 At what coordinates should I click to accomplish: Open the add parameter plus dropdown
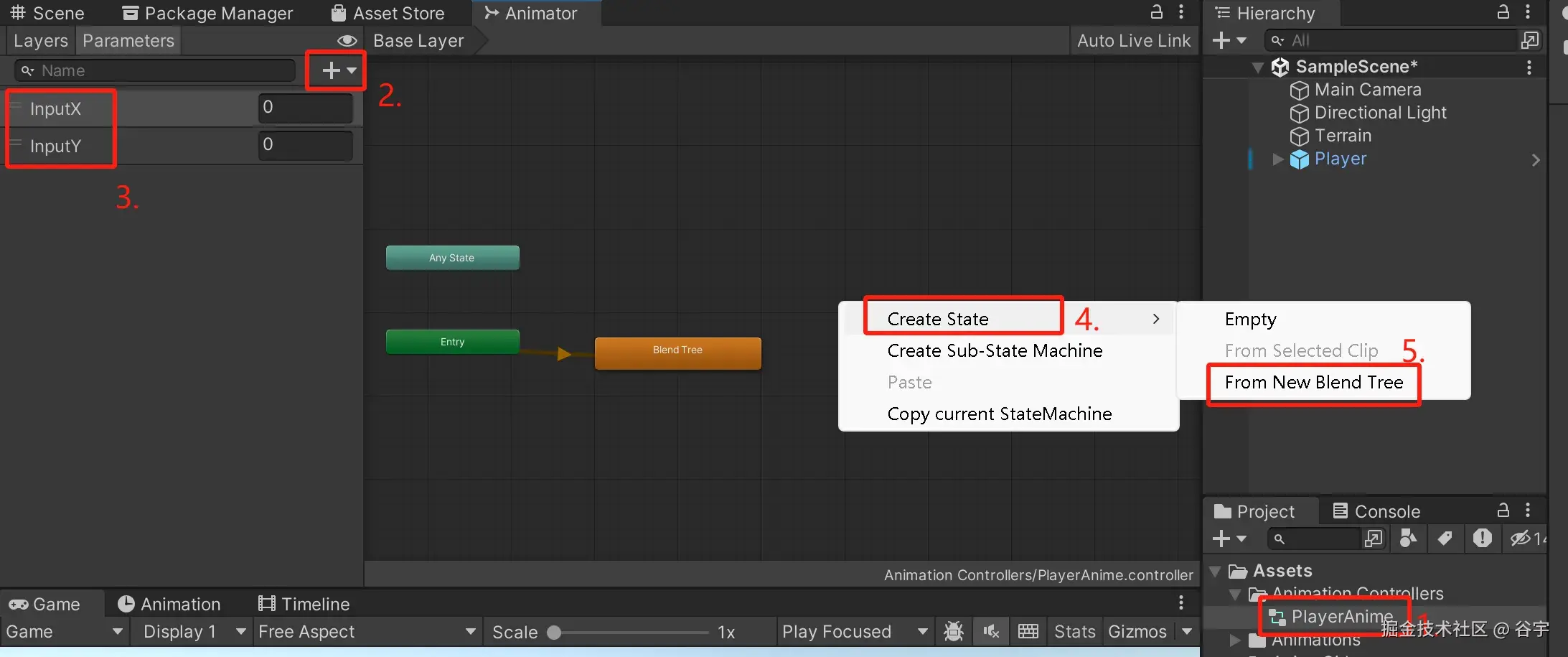339,70
